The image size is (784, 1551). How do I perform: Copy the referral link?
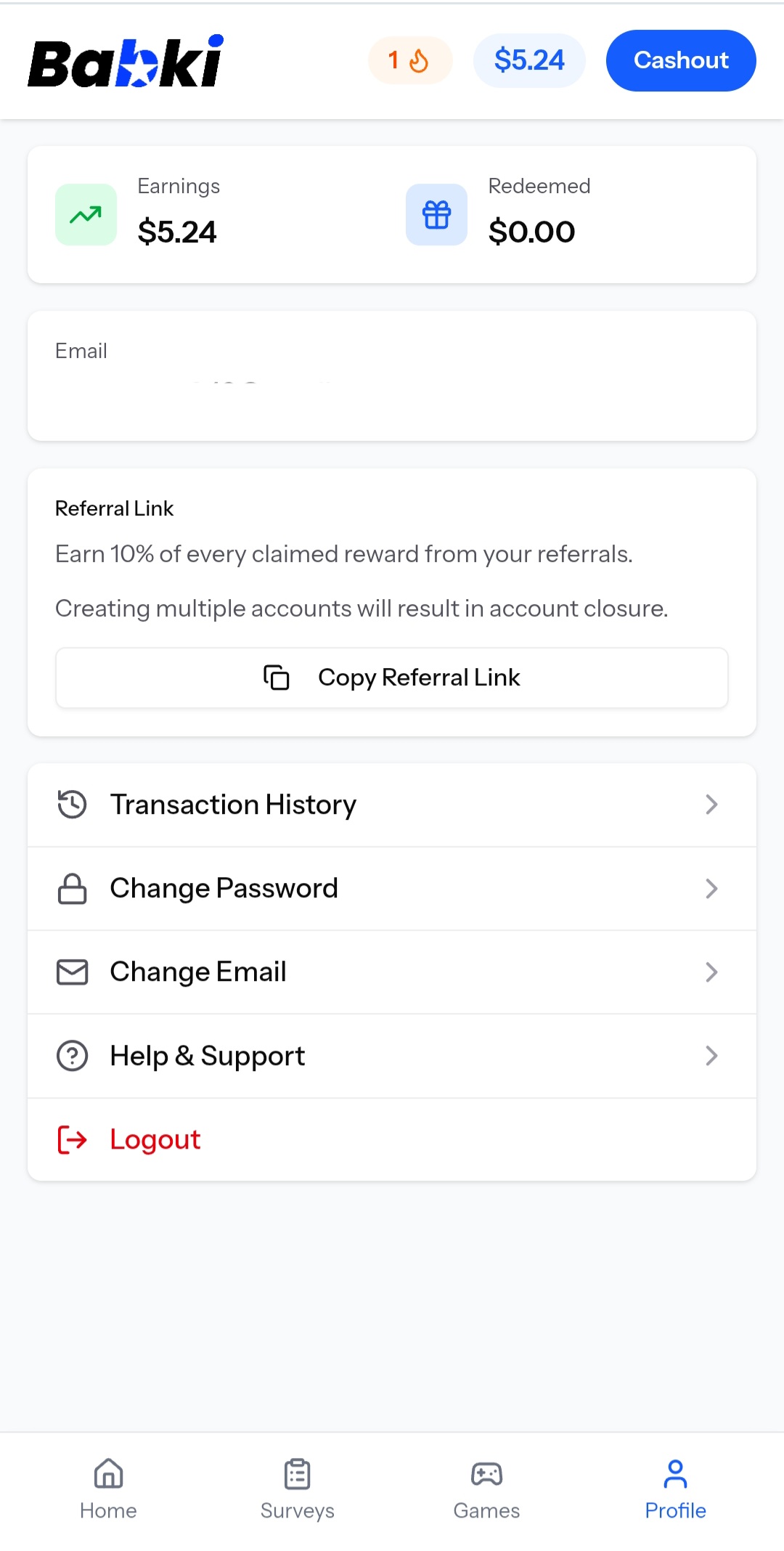[x=392, y=677]
